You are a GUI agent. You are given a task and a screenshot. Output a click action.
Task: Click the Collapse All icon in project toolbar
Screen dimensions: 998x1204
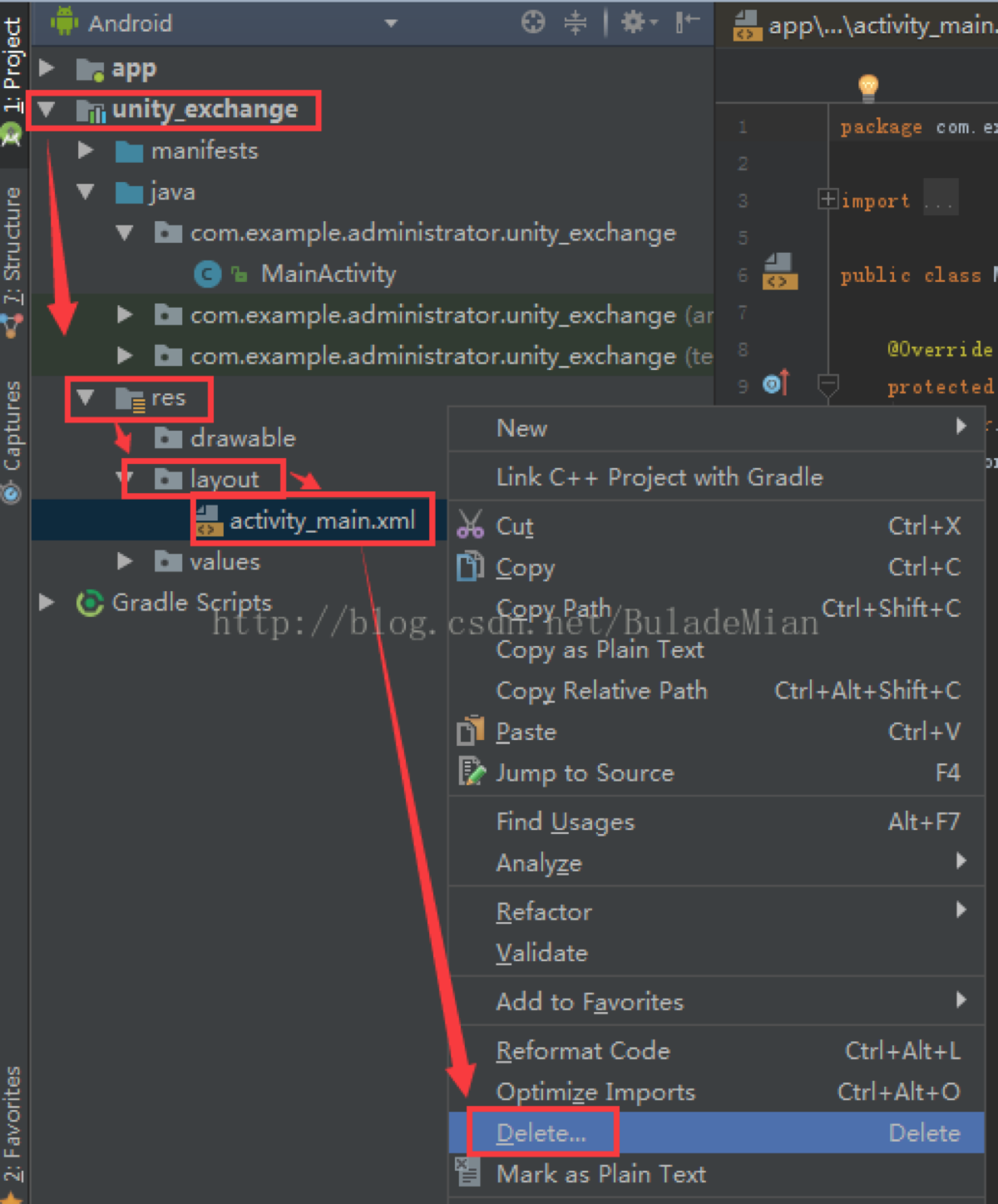point(575,22)
